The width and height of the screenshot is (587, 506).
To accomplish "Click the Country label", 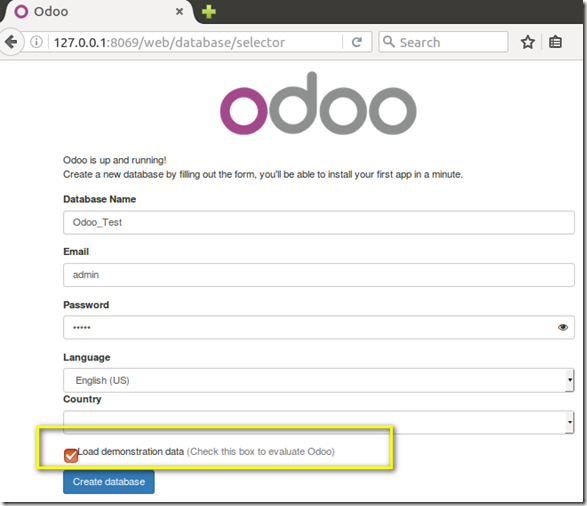I will (82, 399).
